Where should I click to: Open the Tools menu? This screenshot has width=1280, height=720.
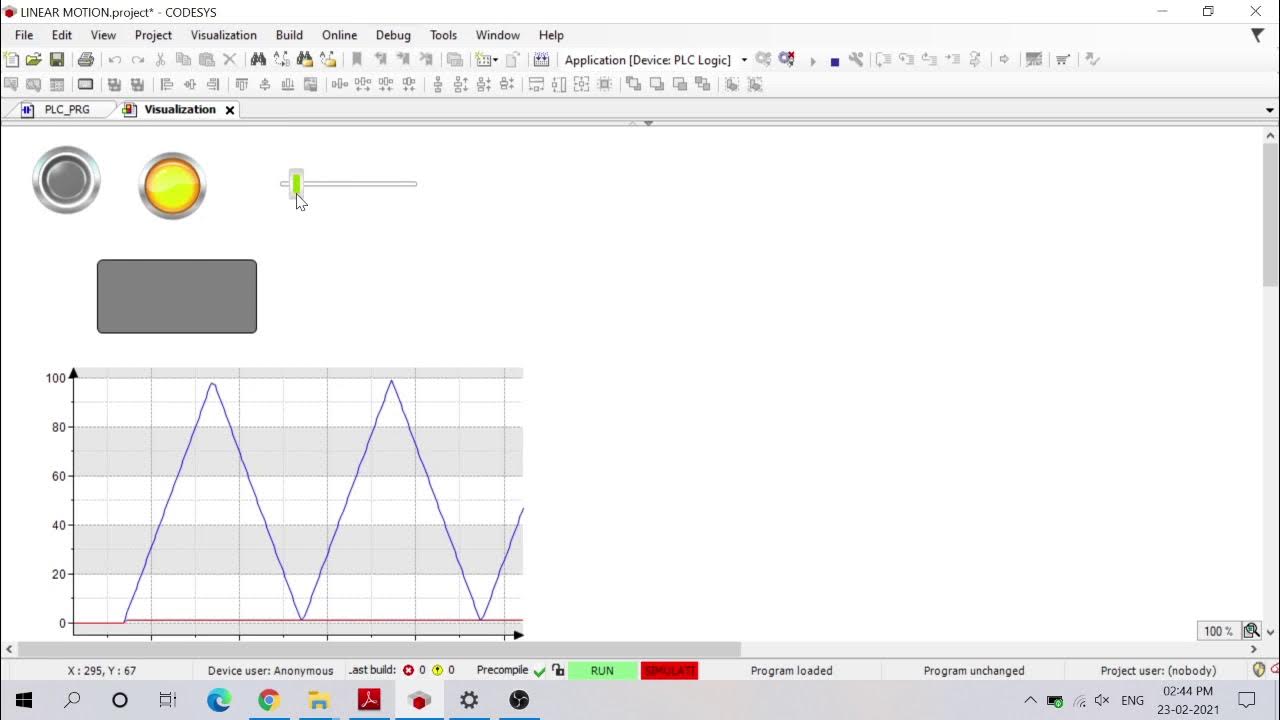point(443,35)
